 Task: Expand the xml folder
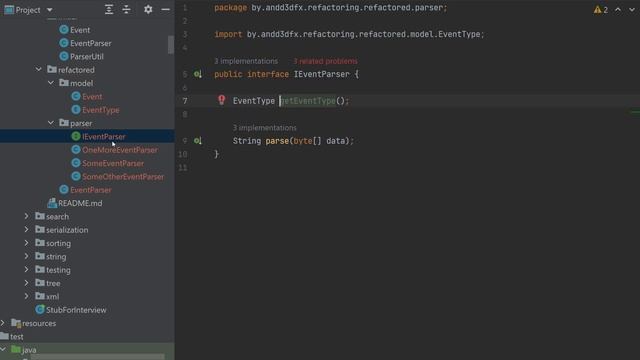(x=27, y=296)
